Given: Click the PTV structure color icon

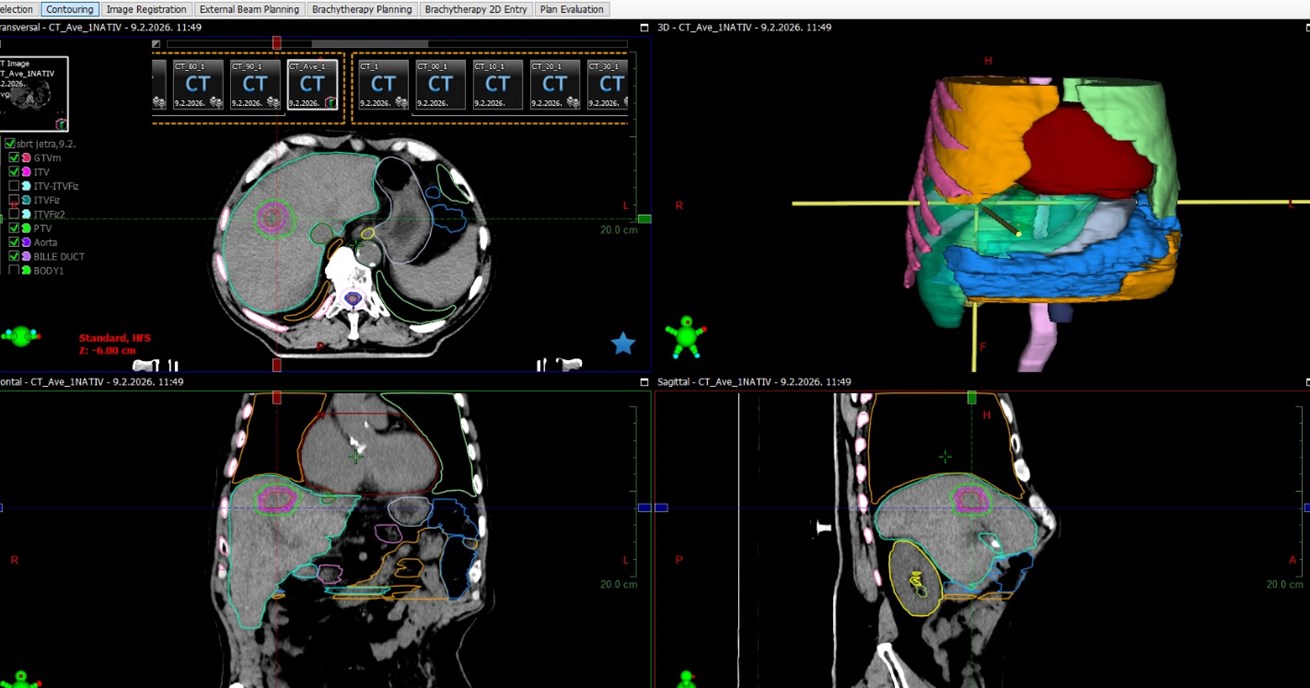Looking at the screenshot, I should [x=26, y=228].
